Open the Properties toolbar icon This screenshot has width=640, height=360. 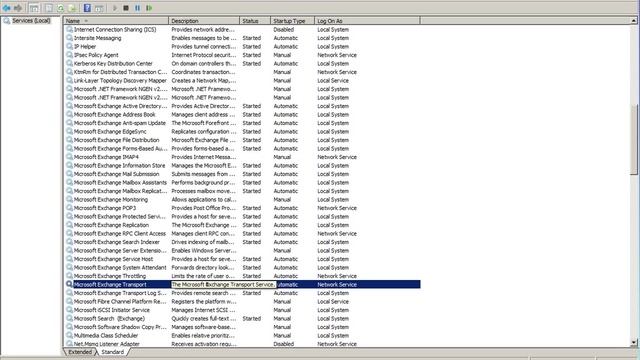[x=49, y=8]
